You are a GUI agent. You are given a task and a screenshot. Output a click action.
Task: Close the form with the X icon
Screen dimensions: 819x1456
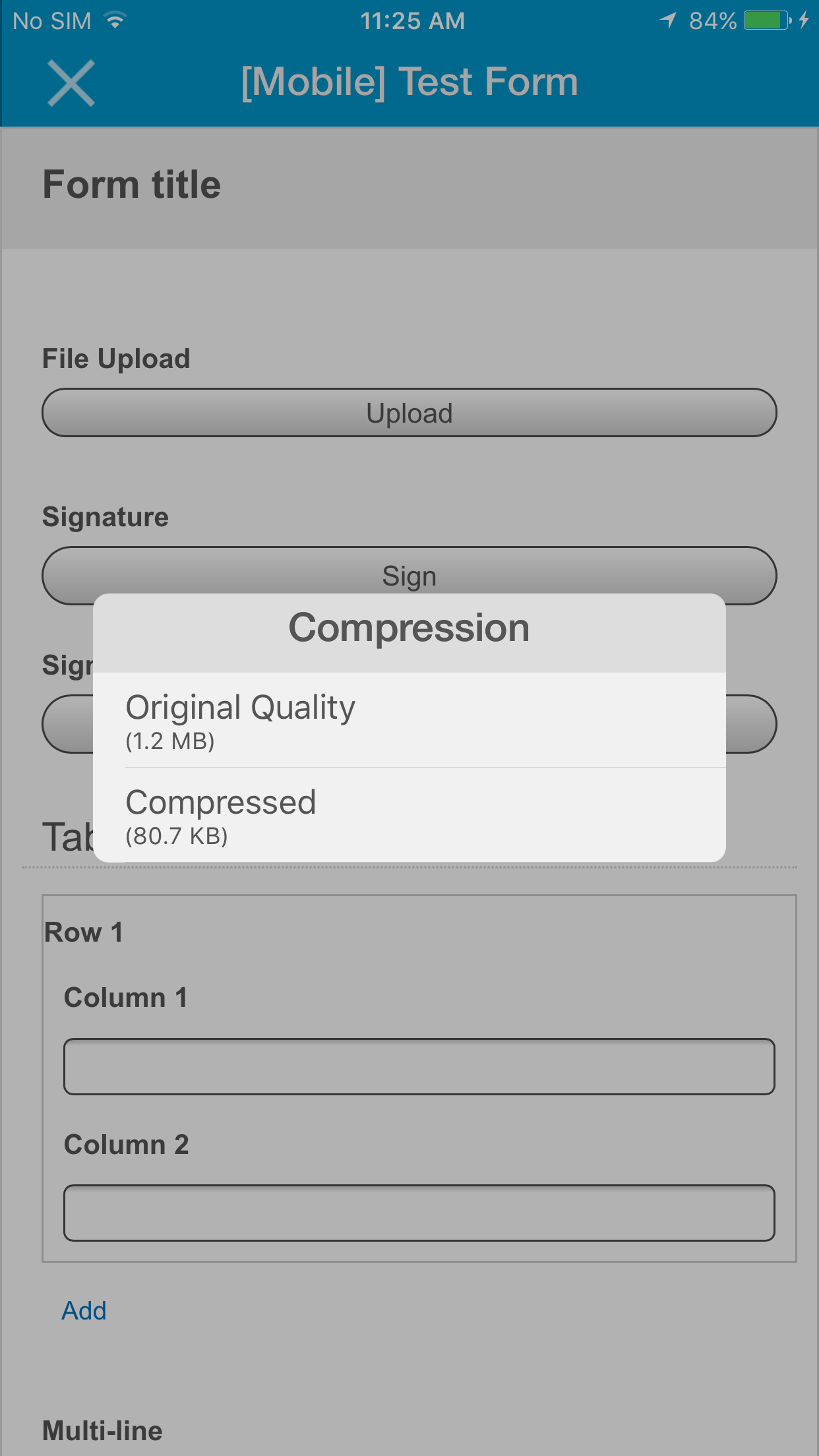click(71, 83)
